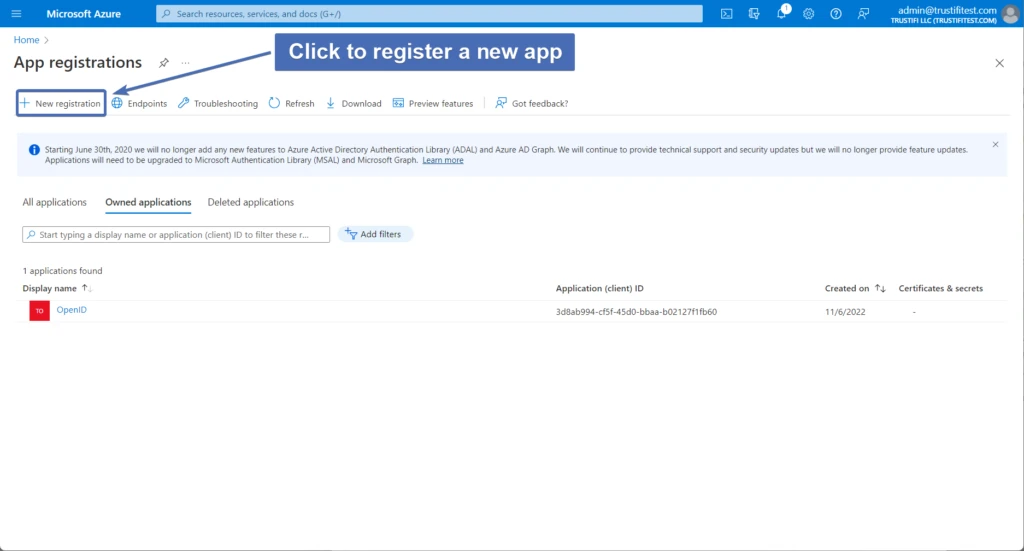Open portal settings gear
This screenshot has width=1024, height=551.
(x=808, y=14)
